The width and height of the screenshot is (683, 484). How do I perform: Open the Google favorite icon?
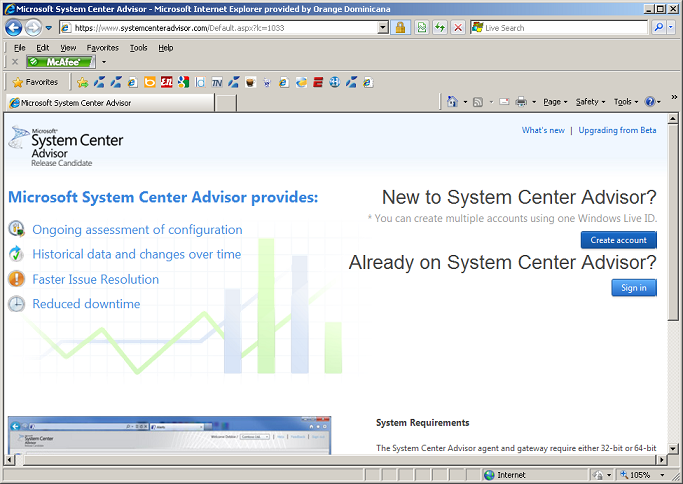[x=183, y=82]
